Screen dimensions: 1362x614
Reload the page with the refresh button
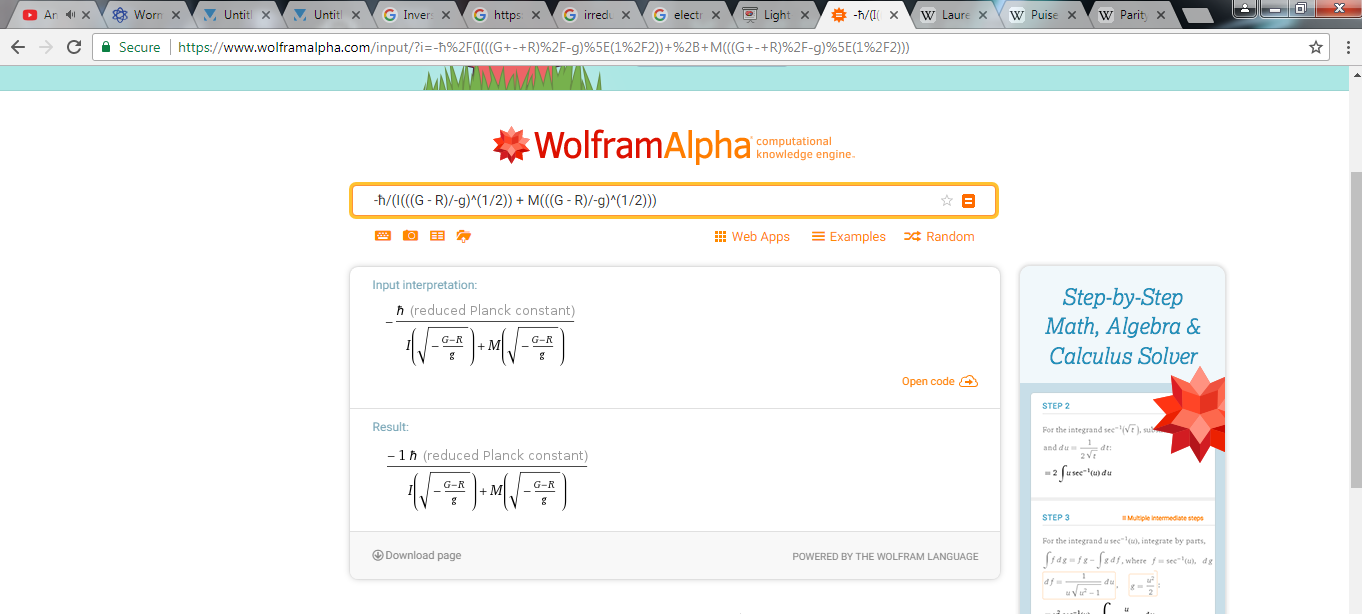[74, 47]
